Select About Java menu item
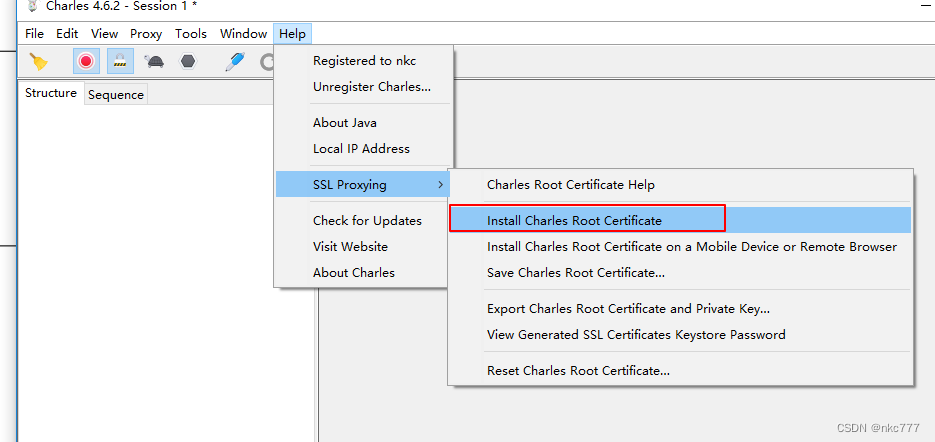The image size is (935, 442). pyautogui.click(x=364, y=123)
